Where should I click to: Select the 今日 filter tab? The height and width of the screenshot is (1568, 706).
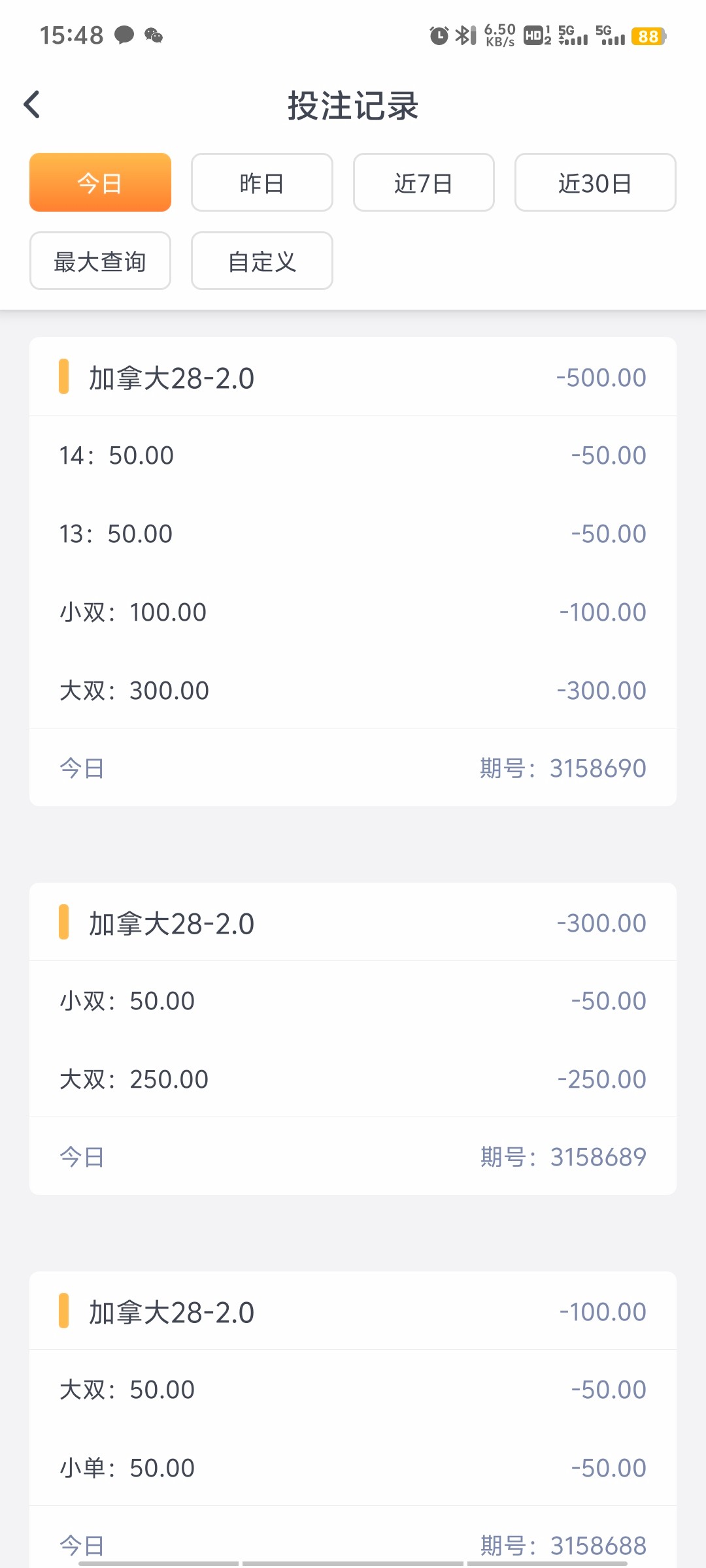tap(100, 183)
